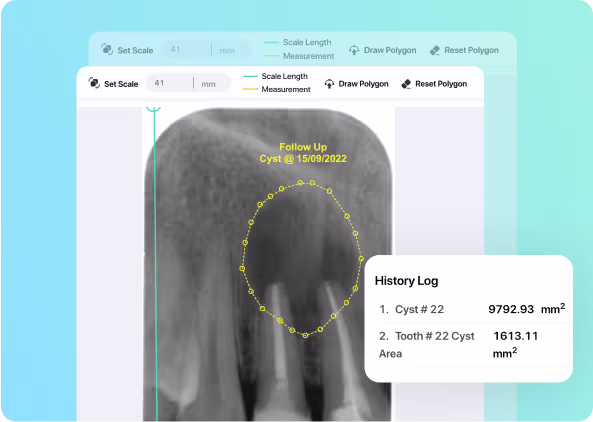Click the teal scale line handle at top

click(x=154, y=109)
